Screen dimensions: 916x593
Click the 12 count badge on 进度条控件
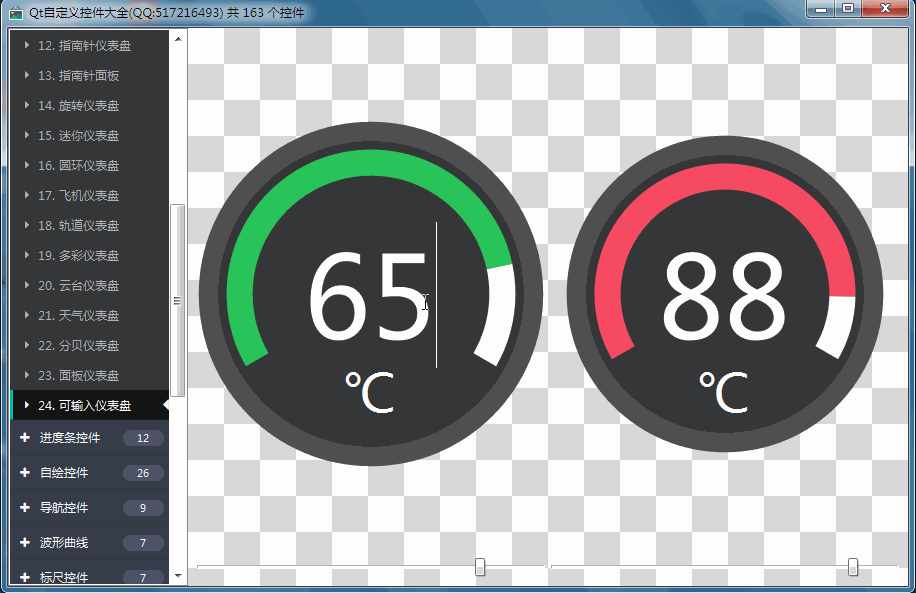click(x=142, y=438)
